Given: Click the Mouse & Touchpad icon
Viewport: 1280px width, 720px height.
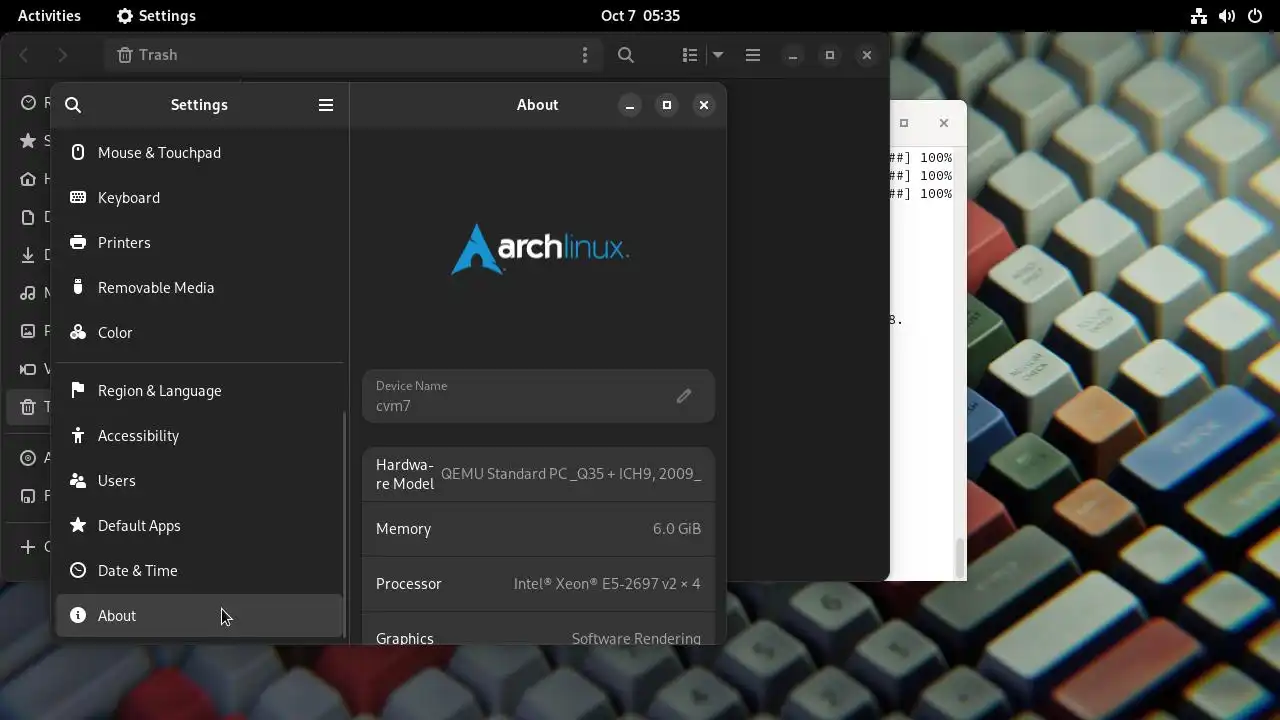Looking at the screenshot, I should pos(78,152).
